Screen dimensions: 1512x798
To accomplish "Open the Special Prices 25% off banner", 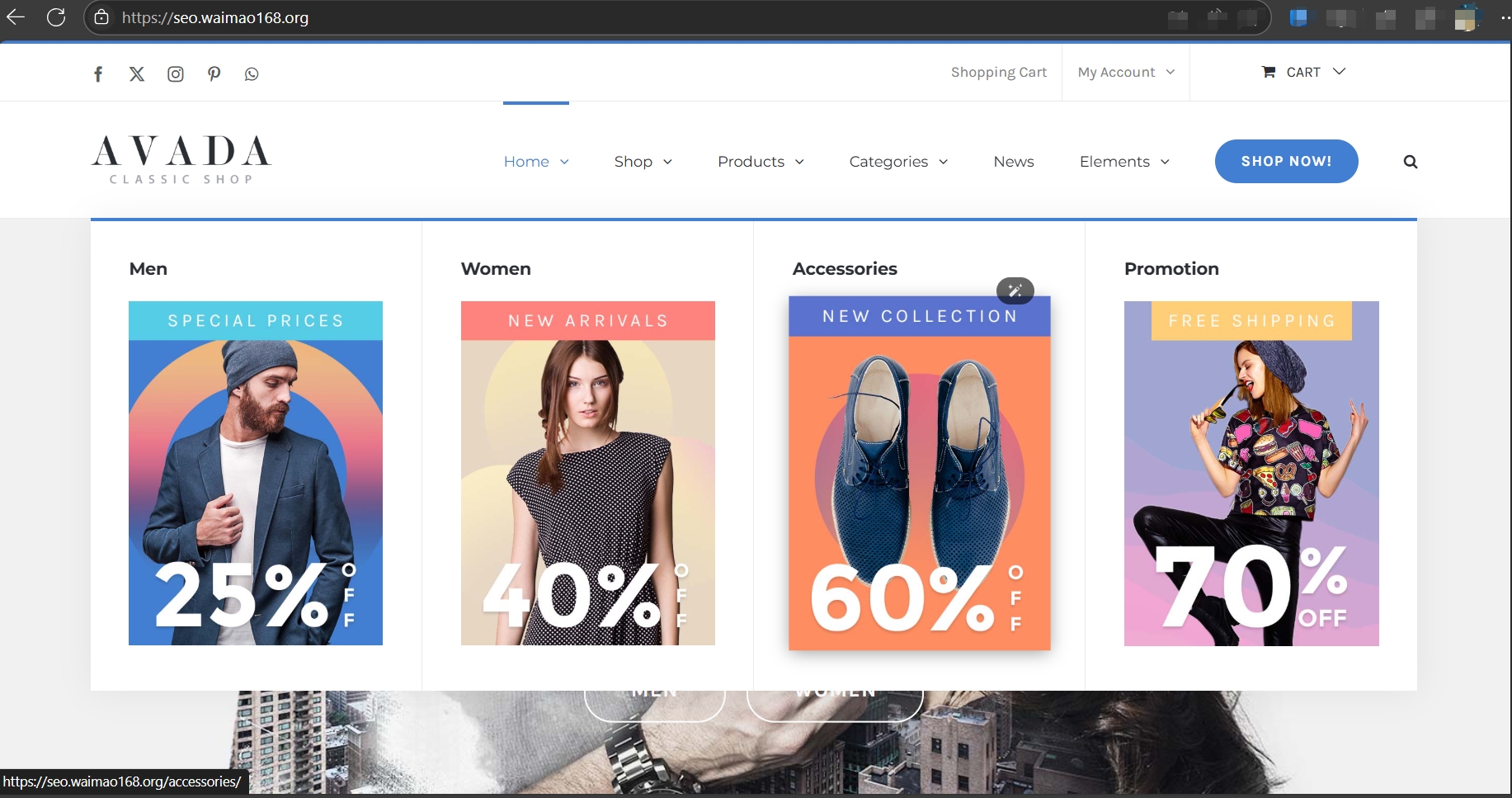I will (256, 473).
